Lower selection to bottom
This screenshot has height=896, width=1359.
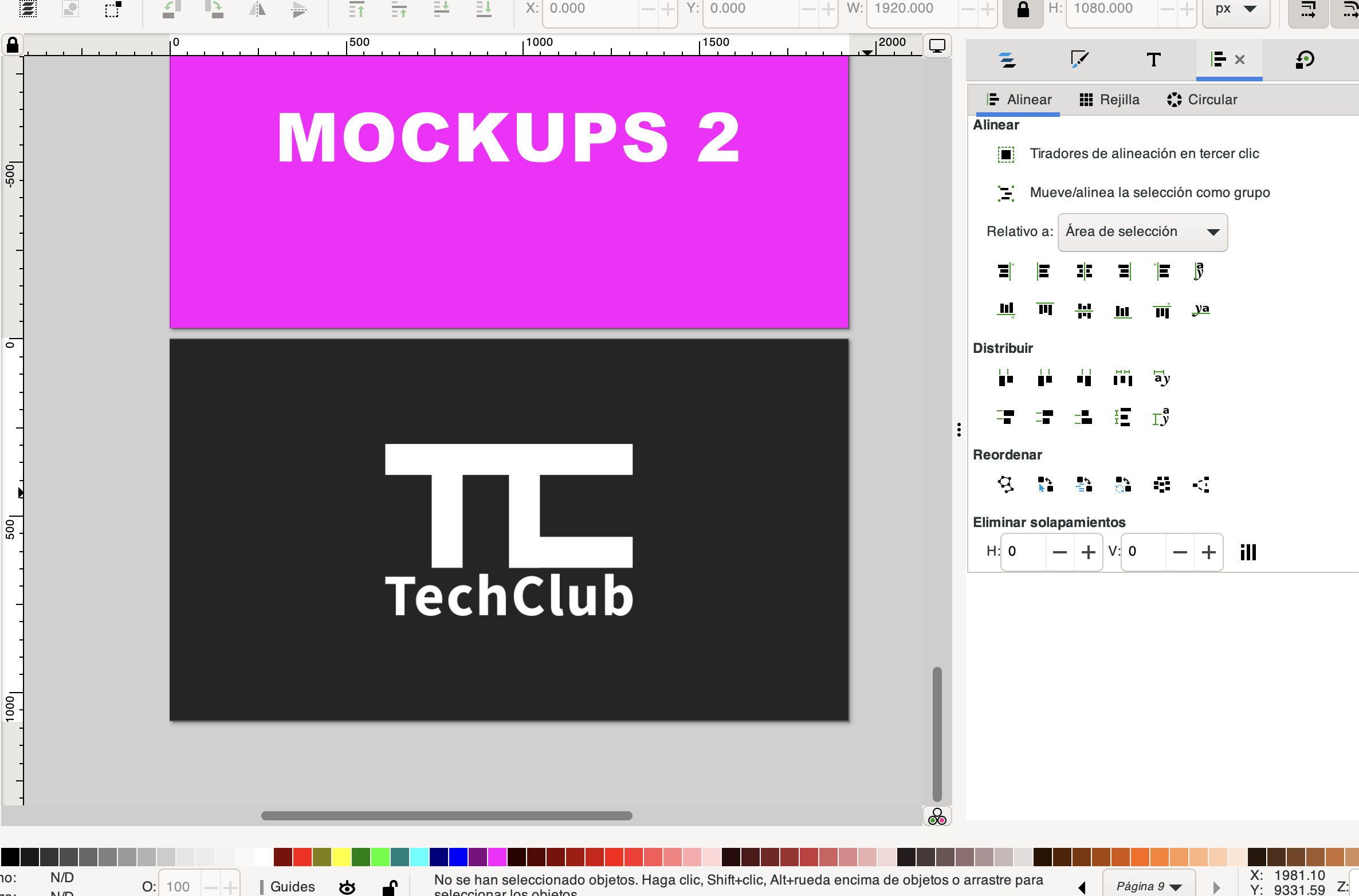pos(484,9)
